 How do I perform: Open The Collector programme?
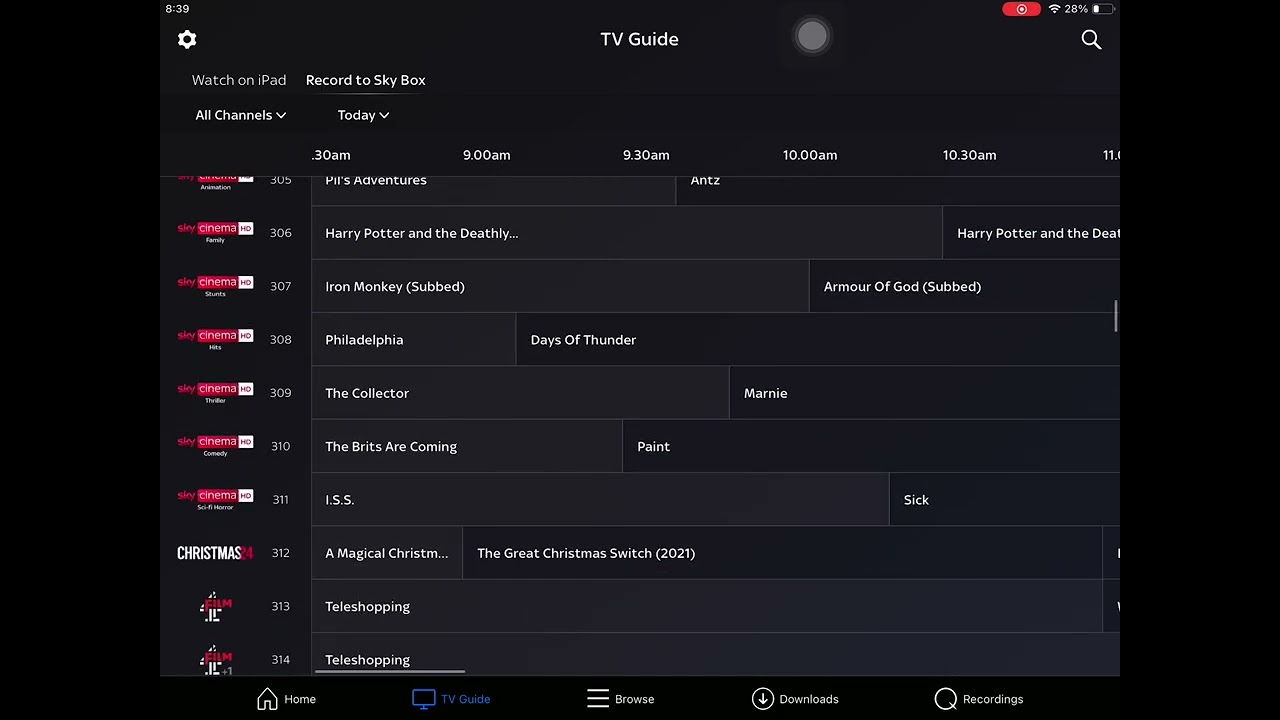(x=520, y=393)
